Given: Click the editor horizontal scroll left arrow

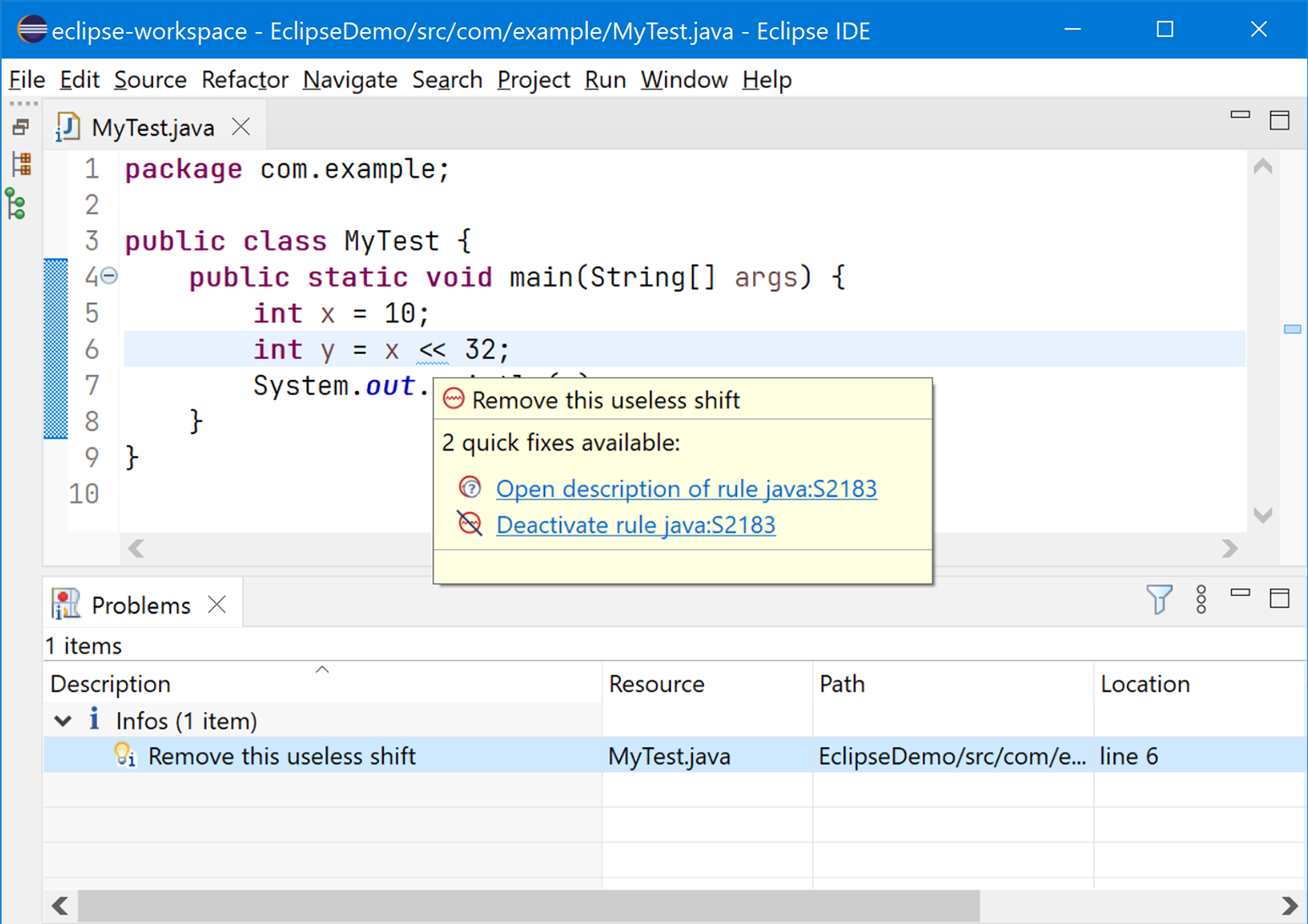Looking at the screenshot, I should pyautogui.click(x=136, y=548).
